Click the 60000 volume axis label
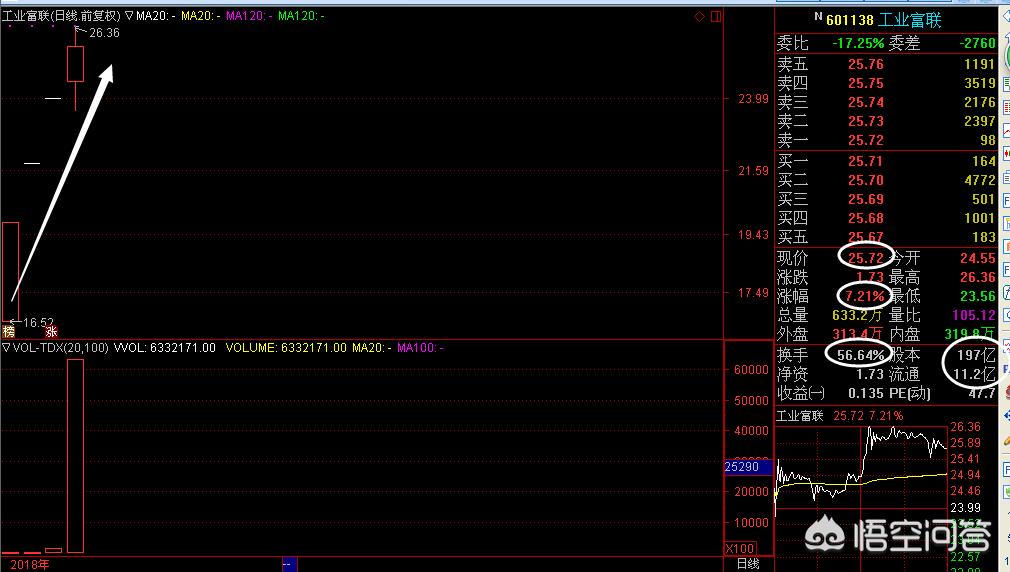The width and height of the screenshot is (1010, 572). [x=751, y=370]
